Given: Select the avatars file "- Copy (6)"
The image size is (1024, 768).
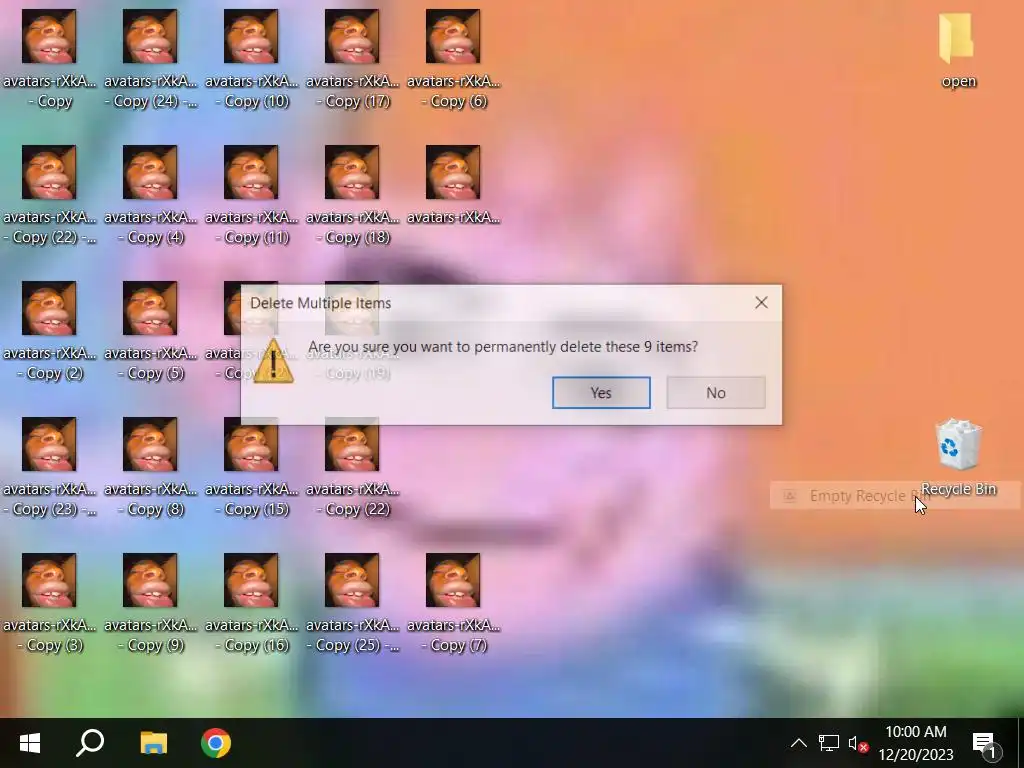Looking at the screenshot, I should pos(453,59).
